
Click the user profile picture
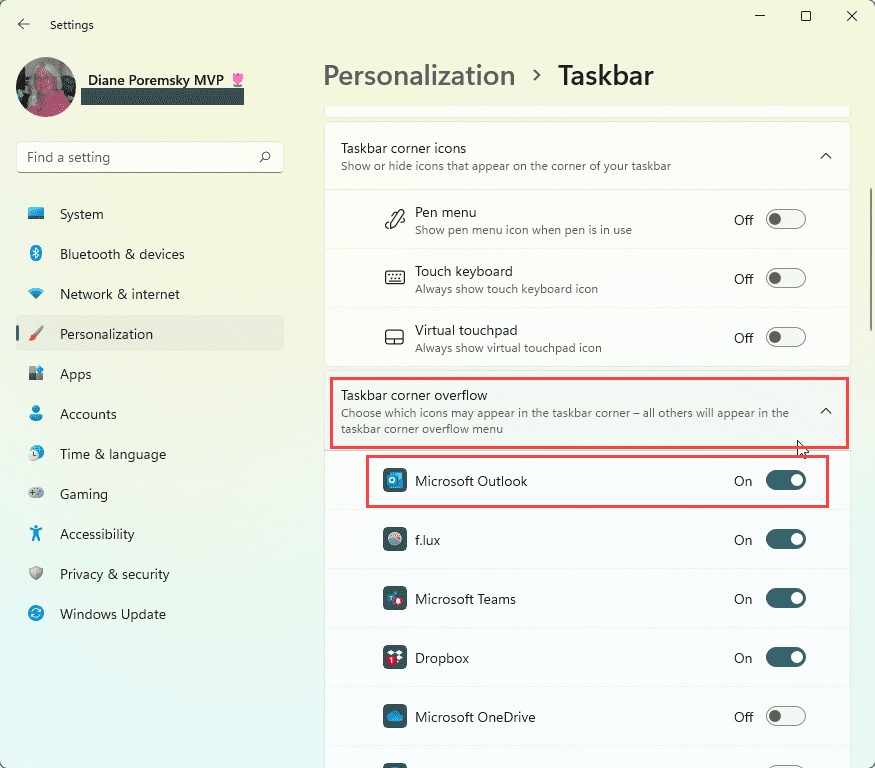(46, 87)
